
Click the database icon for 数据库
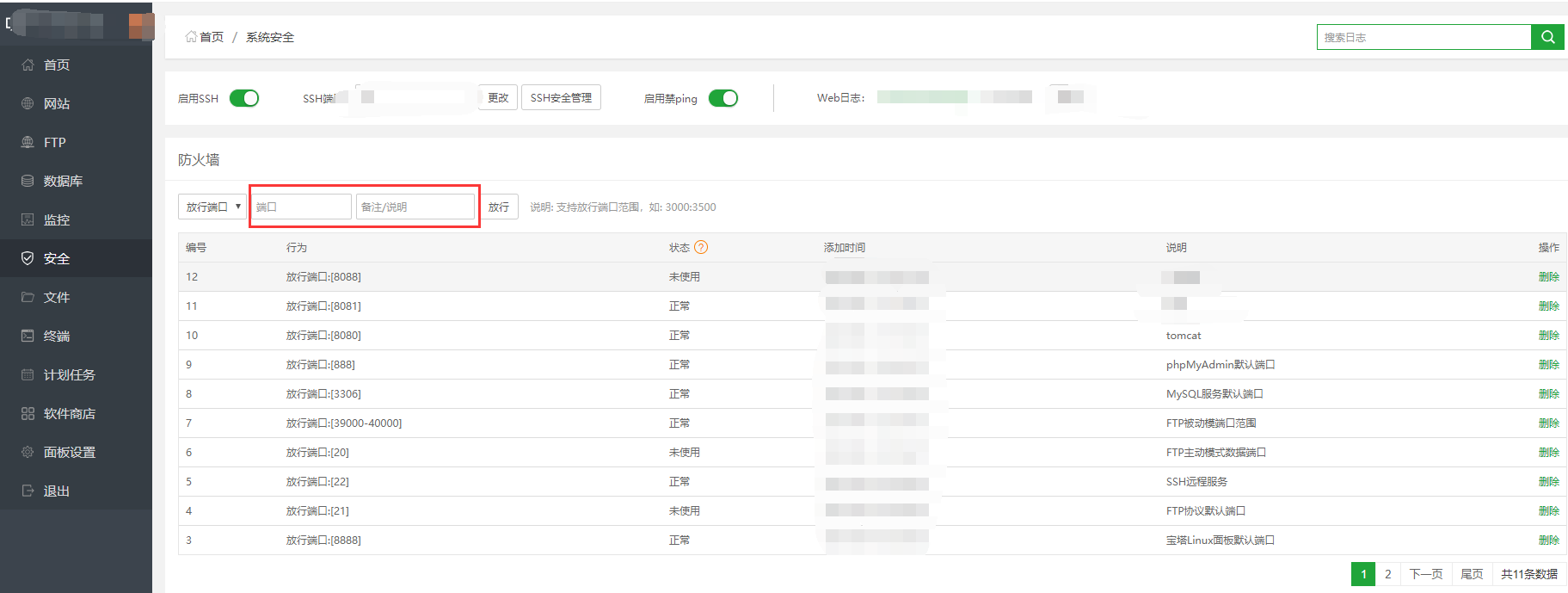(x=28, y=181)
